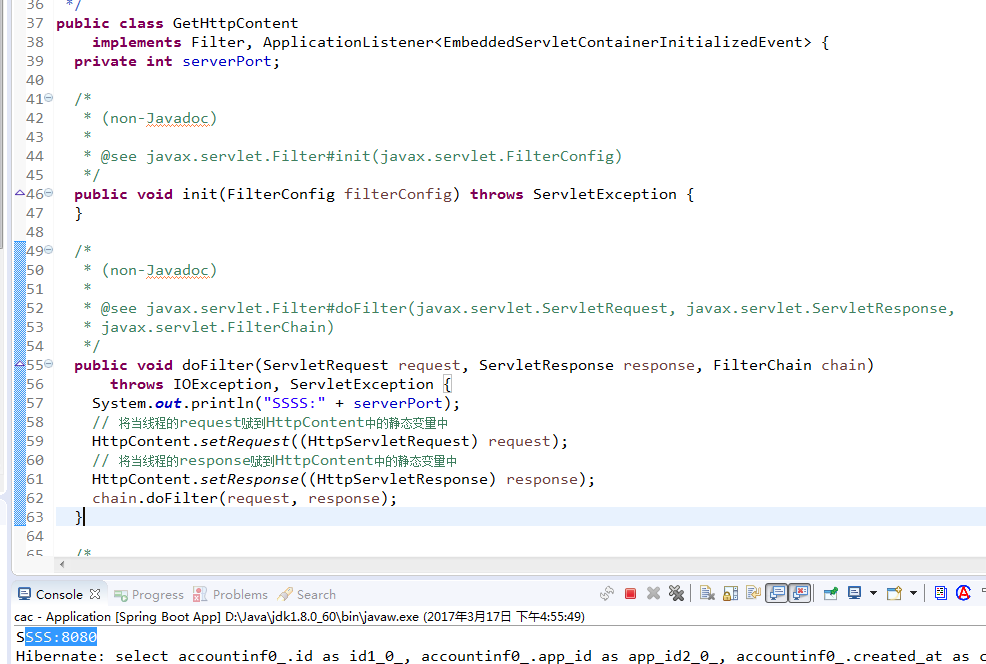Click the editor horizontal scrollbar left arrow

point(62,564)
